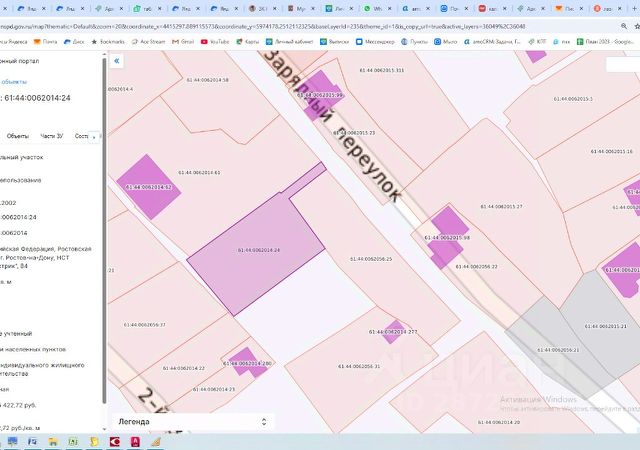Switch to the WhatsApp 'Wh' browser tab
The height and width of the screenshot is (450, 640).
[377, 8]
